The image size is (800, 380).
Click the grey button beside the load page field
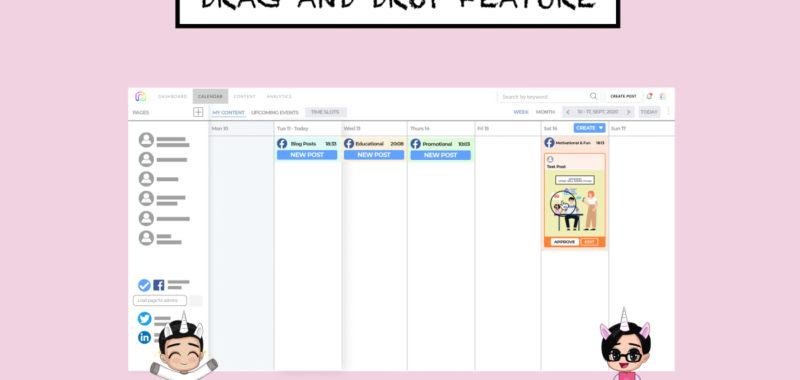click(x=196, y=300)
